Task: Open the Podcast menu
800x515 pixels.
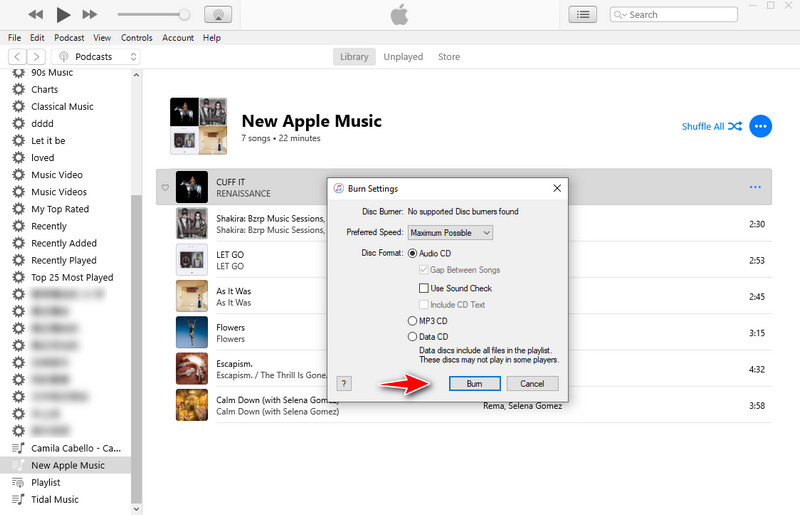Action: click(69, 38)
